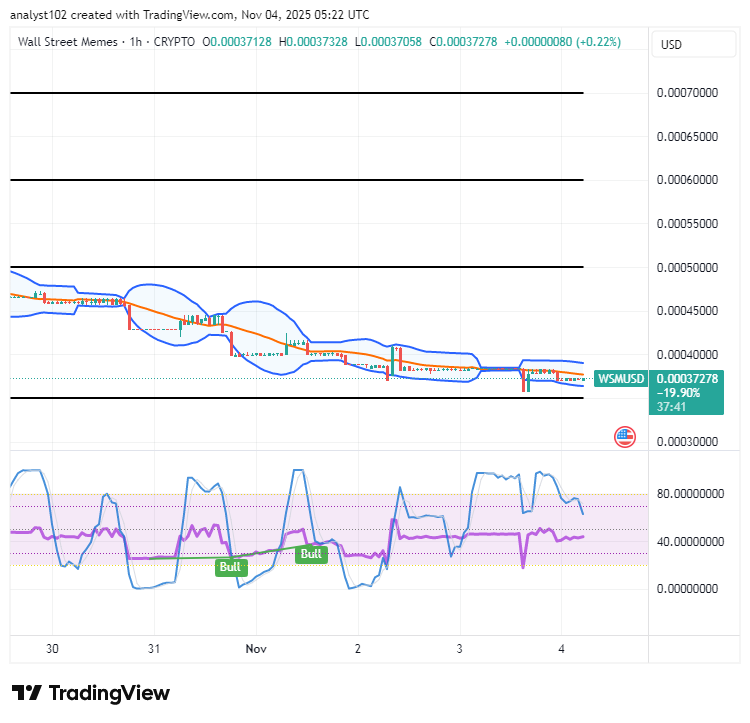Click the -19.90% change in price tag
Image resolution: width=750 pixels, height=723 pixels.
pyautogui.click(x=678, y=393)
